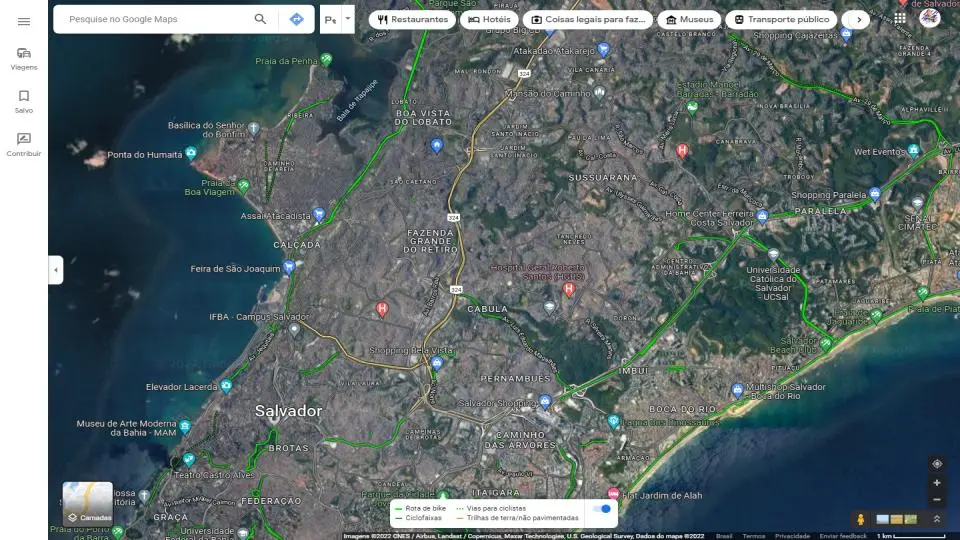This screenshot has height=540, width=960.
Task: Open the Google apps grid
Action: pos(900,18)
